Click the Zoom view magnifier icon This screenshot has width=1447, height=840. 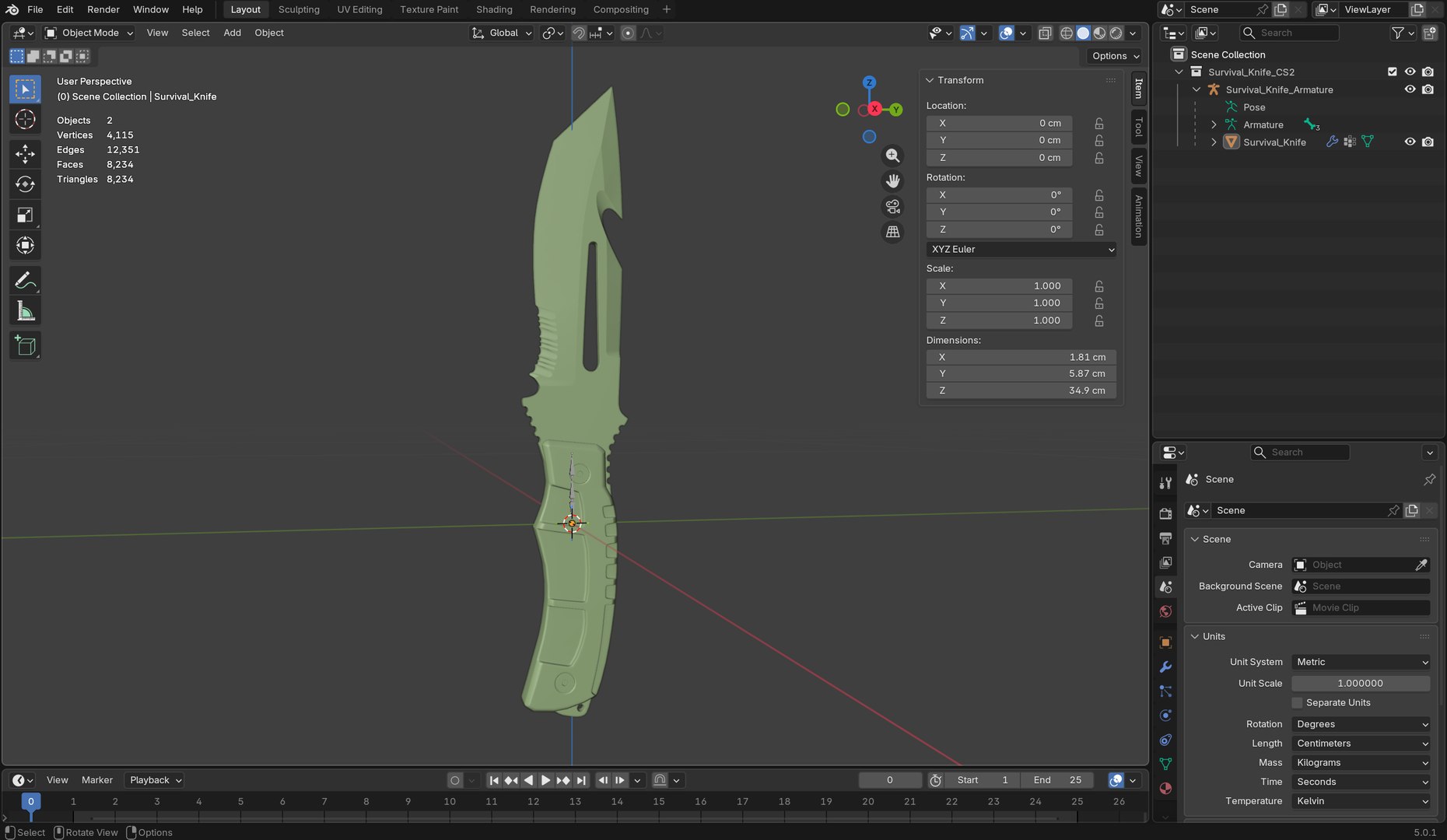tap(892, 156)
